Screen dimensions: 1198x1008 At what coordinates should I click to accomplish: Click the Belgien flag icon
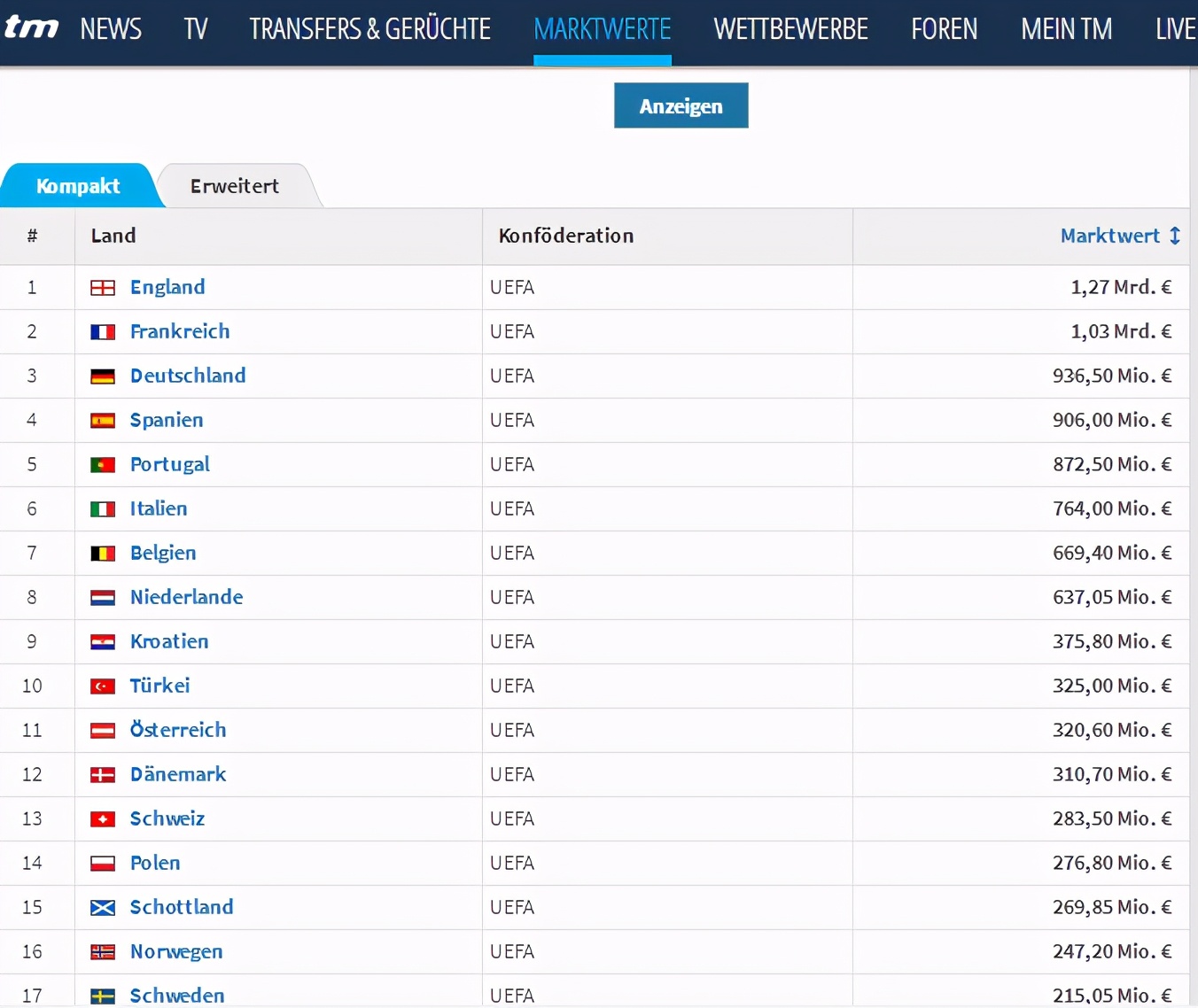(x=103, y=554)
